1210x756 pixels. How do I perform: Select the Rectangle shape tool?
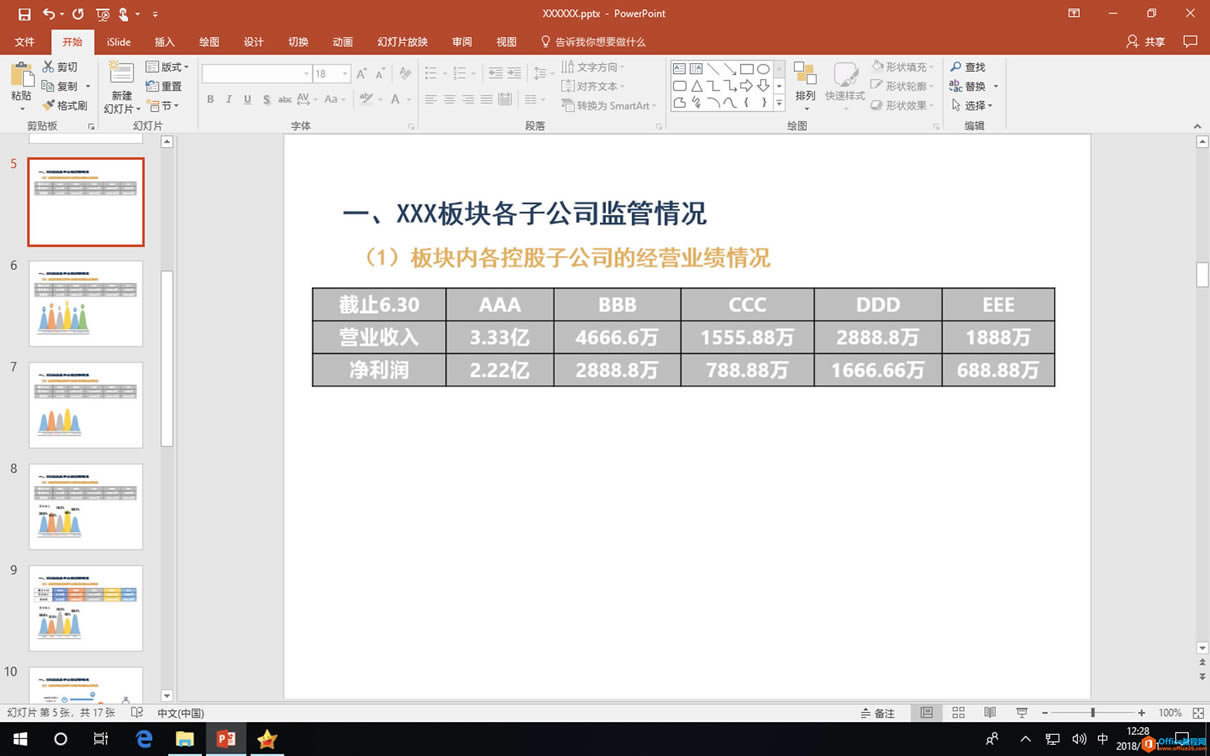pyautogui.click(x=746, y=69)
